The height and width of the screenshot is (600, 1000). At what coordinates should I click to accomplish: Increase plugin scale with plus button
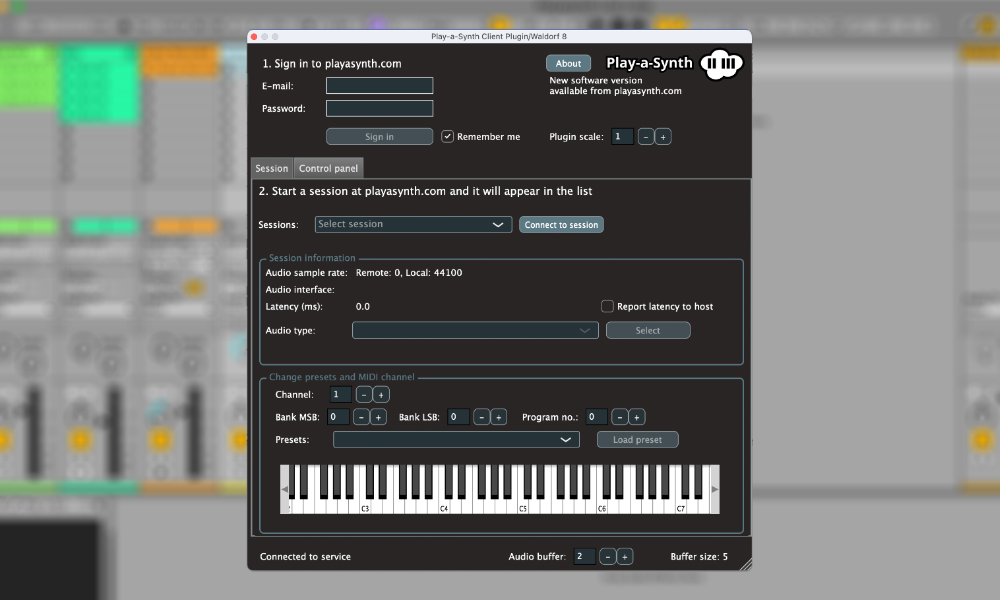click(663, 137)
